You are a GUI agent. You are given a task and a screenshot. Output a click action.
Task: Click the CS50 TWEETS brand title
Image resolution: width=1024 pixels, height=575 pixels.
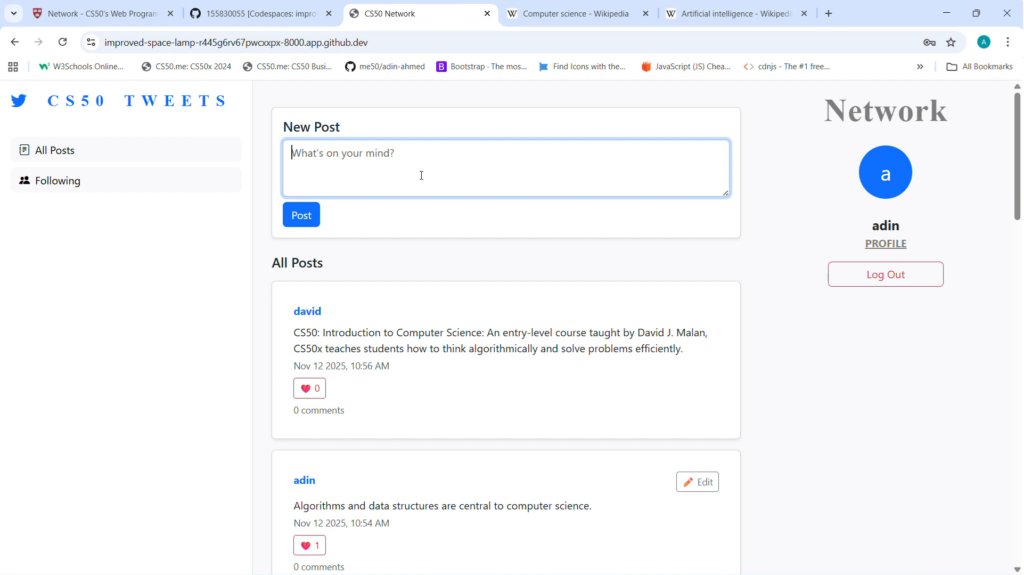pyautogui.click(x=136, y=101)
